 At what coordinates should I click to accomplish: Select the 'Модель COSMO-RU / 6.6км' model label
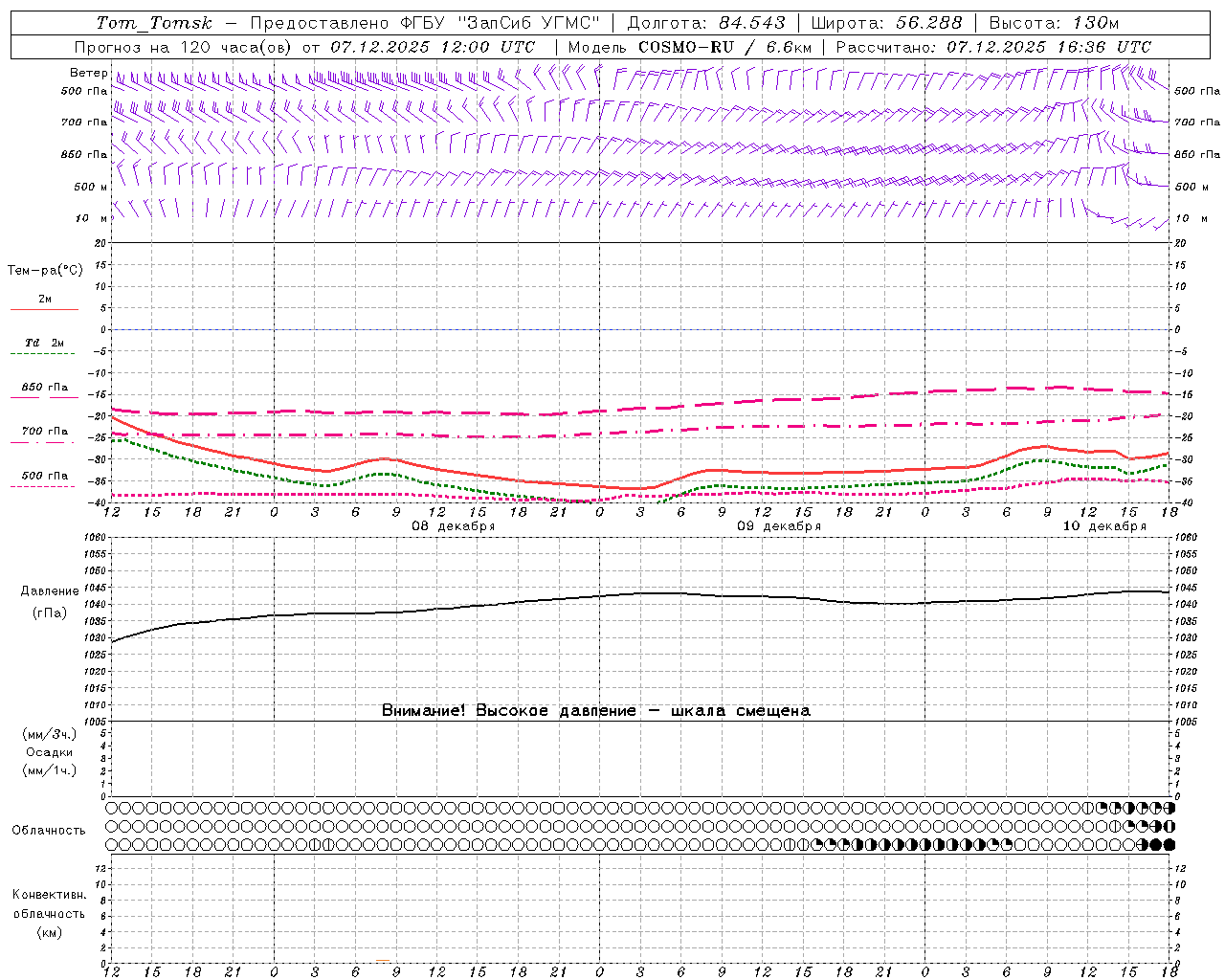pyautogui.click(x=690, y=47)
